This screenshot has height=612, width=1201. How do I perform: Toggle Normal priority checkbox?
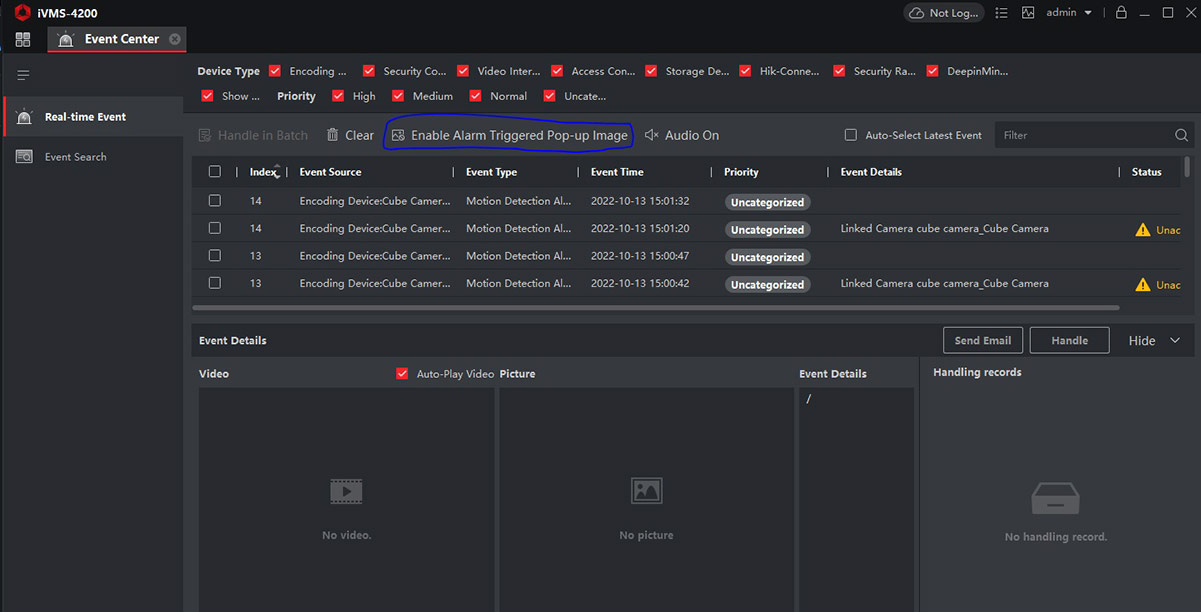[476, 96]
